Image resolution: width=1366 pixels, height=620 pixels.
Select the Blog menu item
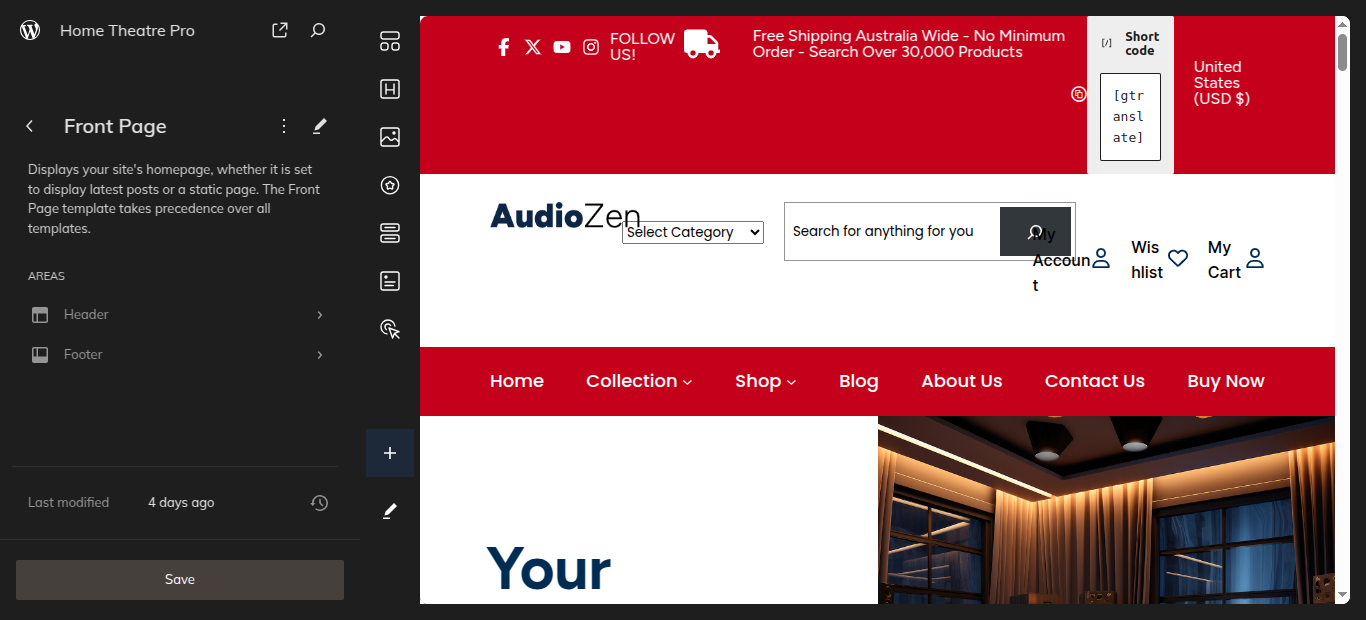pyautogui.click(x=859, y=381)
